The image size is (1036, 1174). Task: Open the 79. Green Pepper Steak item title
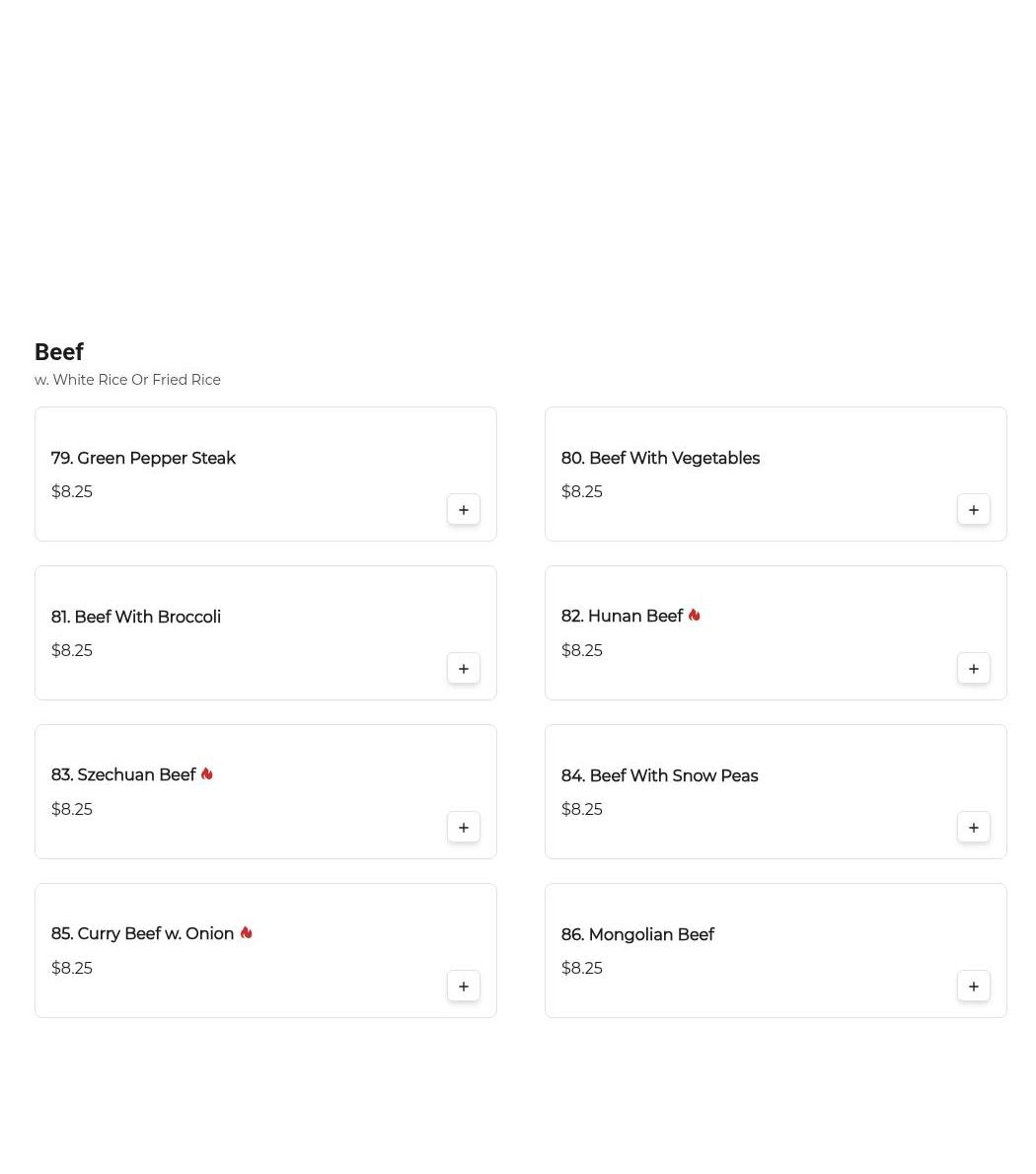(x=143, y=458)
